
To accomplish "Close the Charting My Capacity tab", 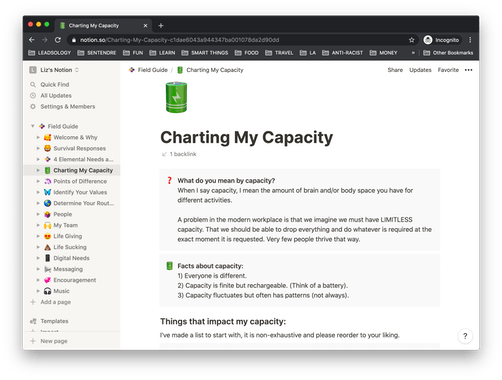I will tap(145, 26).
